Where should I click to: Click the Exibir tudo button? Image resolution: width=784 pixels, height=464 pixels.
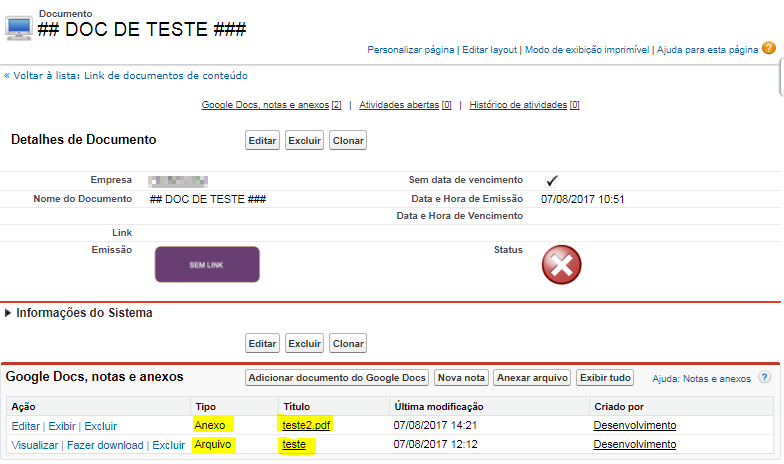(605, 378)
